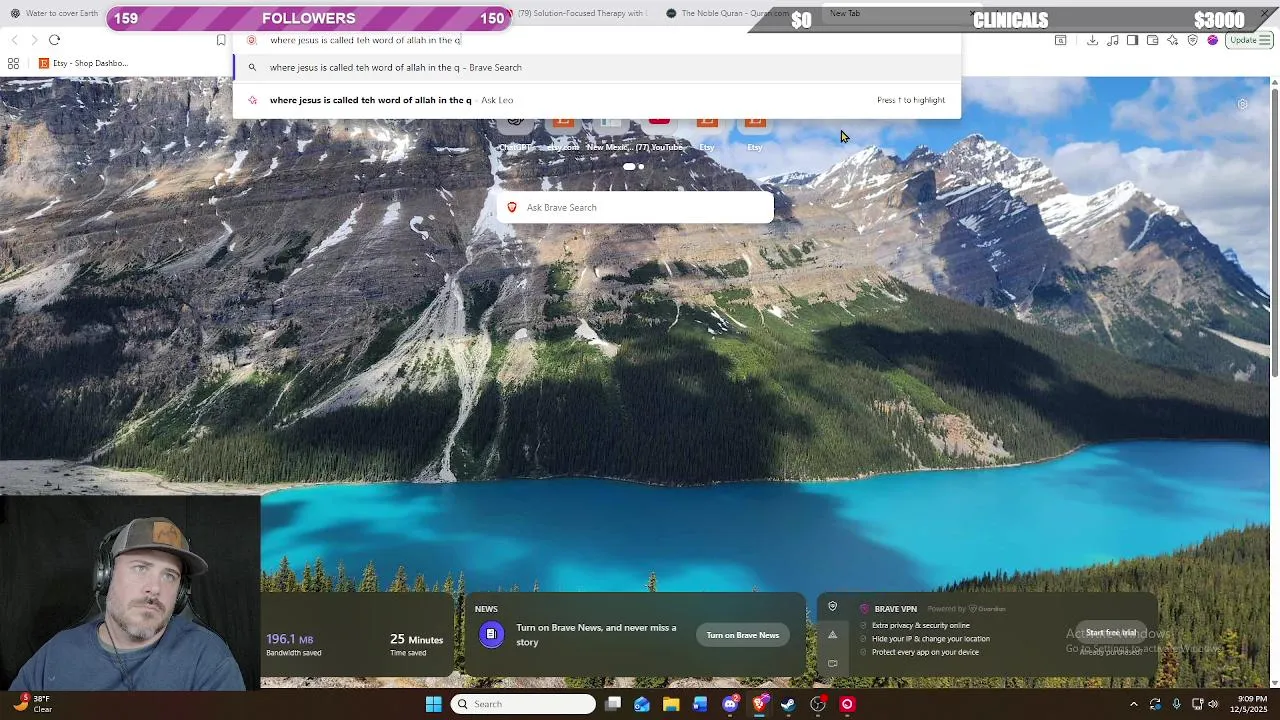Click the News card document icon
This screenshot has height=720, width=1280.
(491, 634)
